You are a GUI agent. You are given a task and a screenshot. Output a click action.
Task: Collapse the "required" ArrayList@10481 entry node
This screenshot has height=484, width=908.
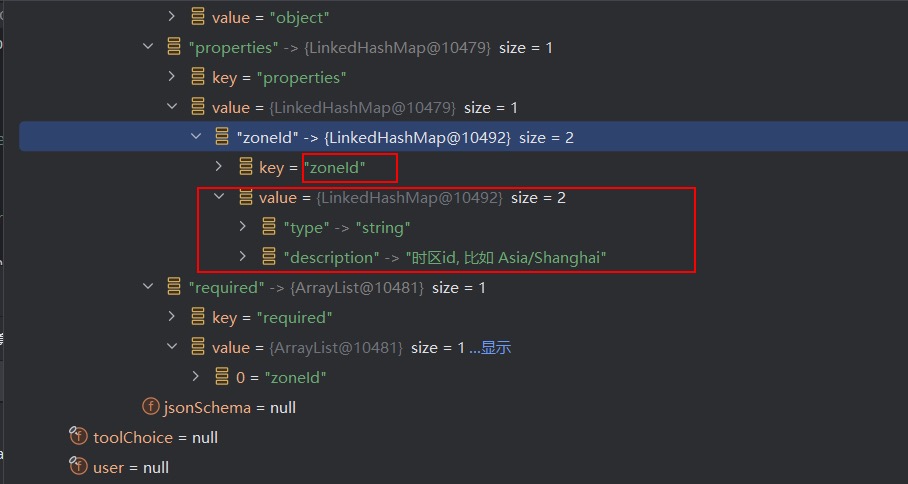(149, 287)
